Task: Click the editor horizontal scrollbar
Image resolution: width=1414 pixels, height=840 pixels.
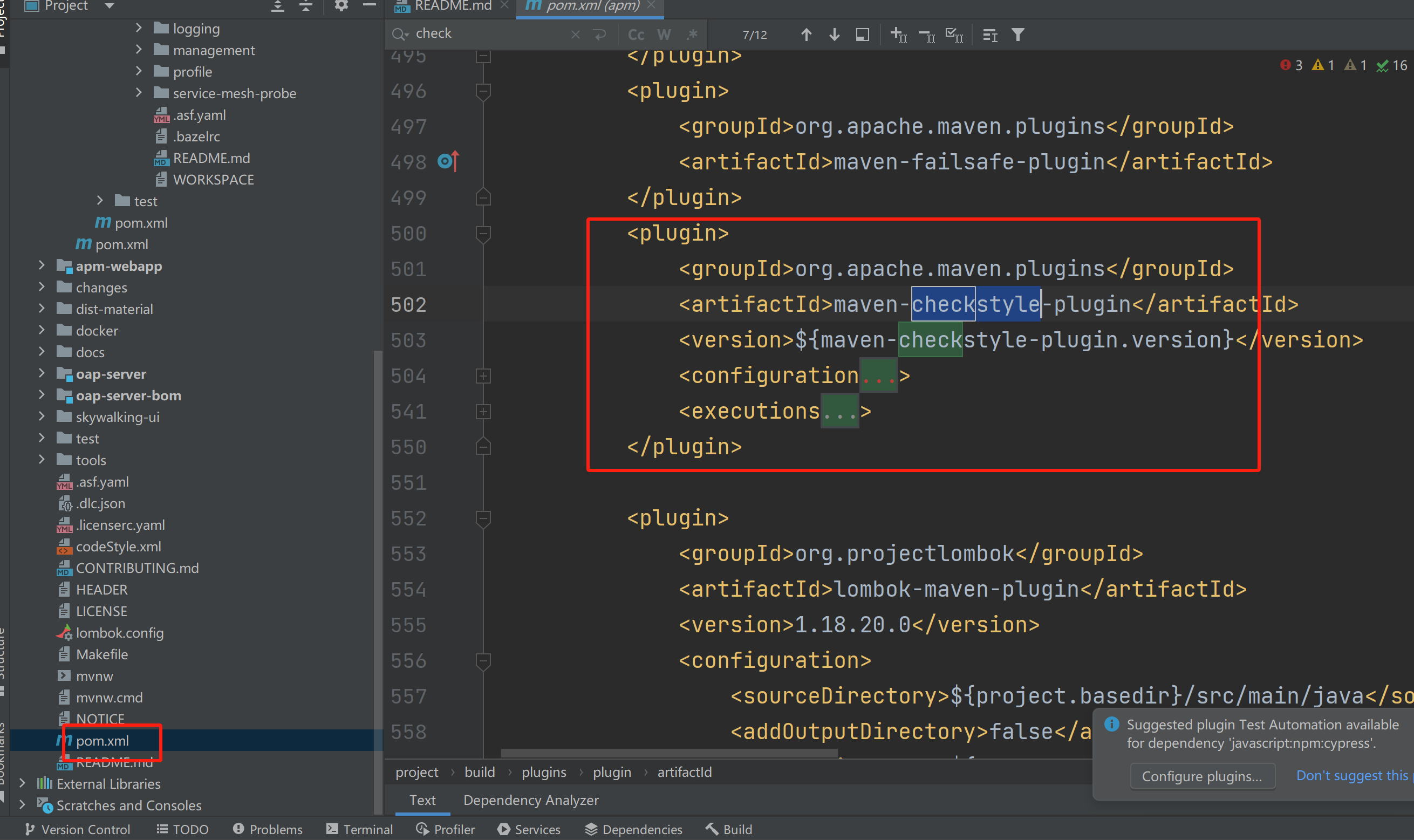Action: (668, 753)
